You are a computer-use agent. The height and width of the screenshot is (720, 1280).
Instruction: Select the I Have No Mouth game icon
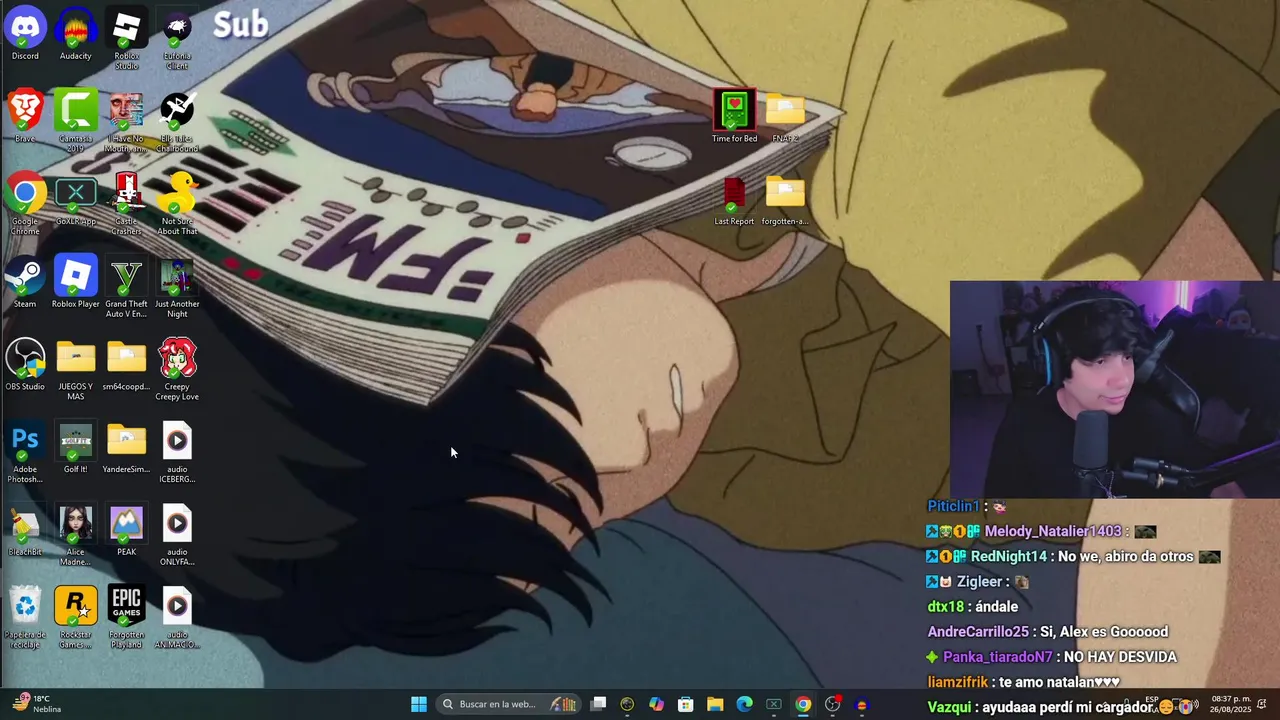point(127,121)
